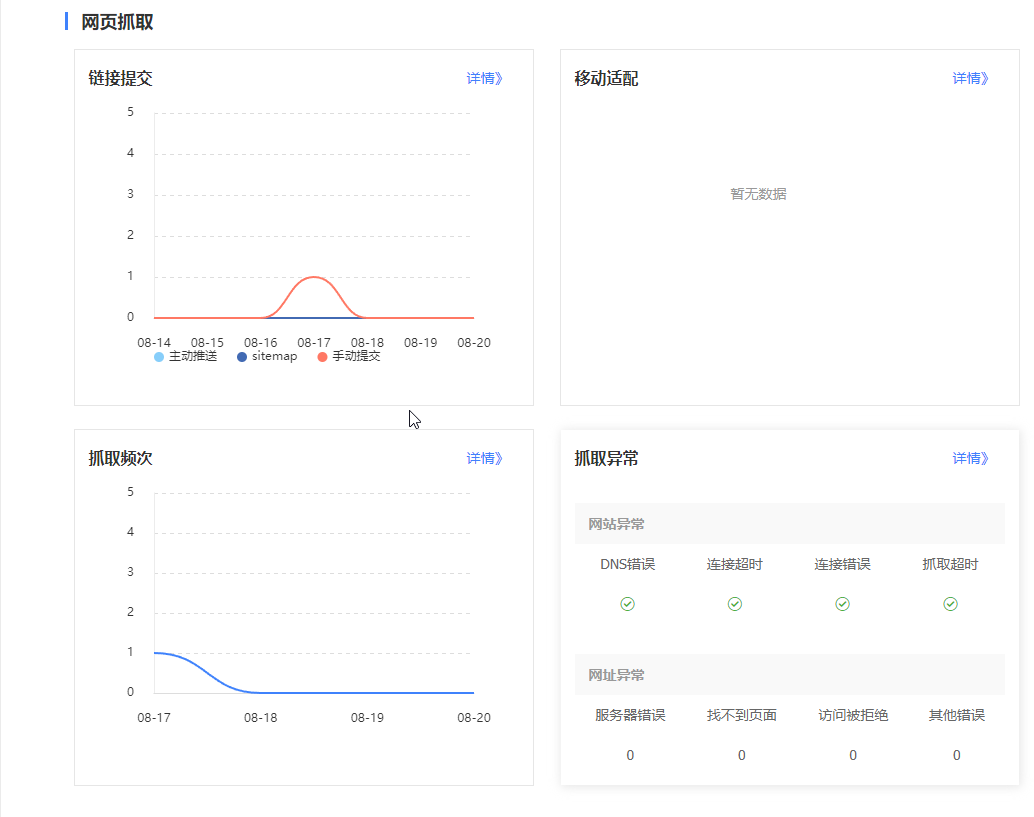Open 链接提交 details link
This screenshot has width=1034, height=817.
[x=484, y=78]
